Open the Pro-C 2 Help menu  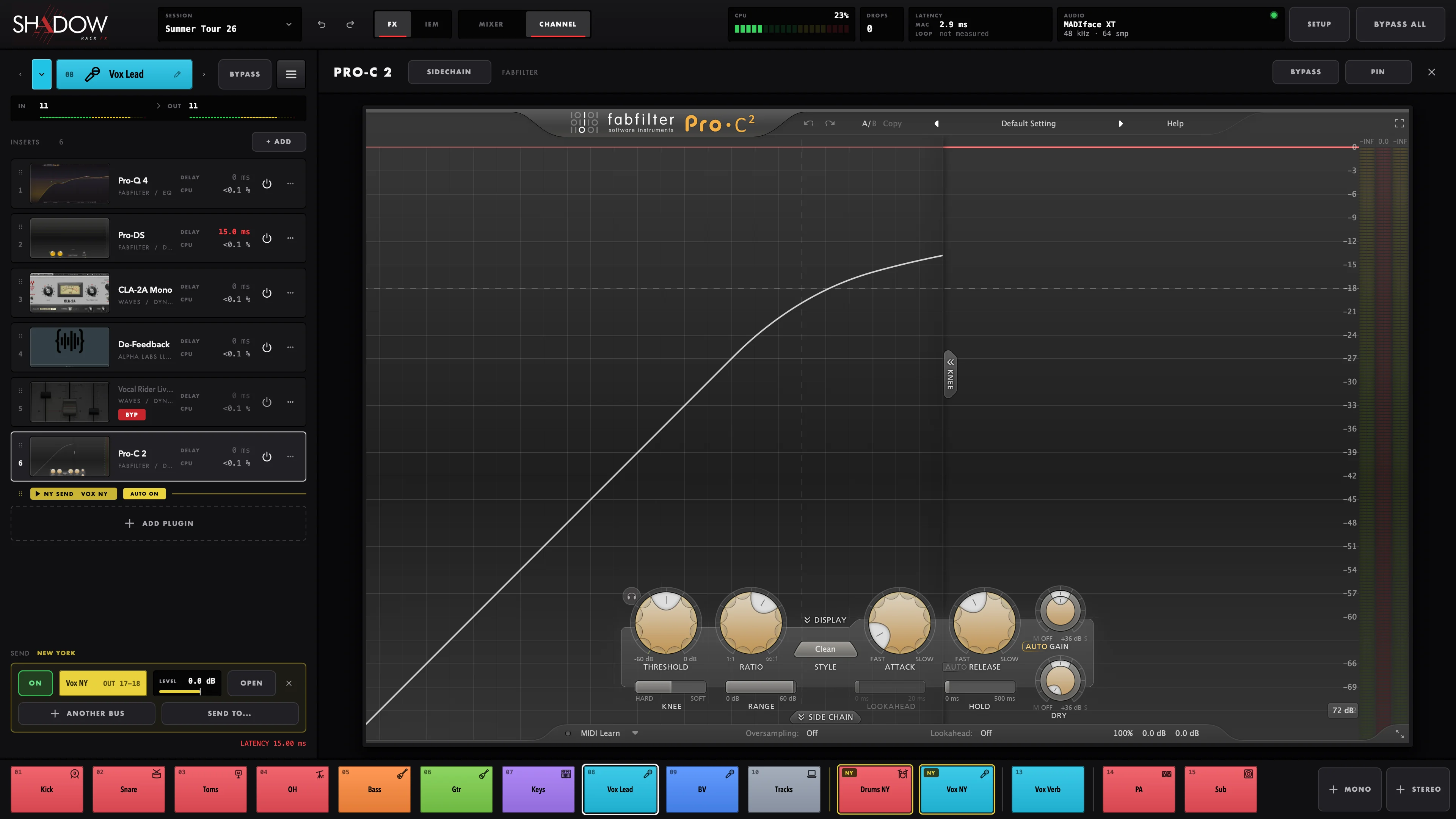[1175, 123]
